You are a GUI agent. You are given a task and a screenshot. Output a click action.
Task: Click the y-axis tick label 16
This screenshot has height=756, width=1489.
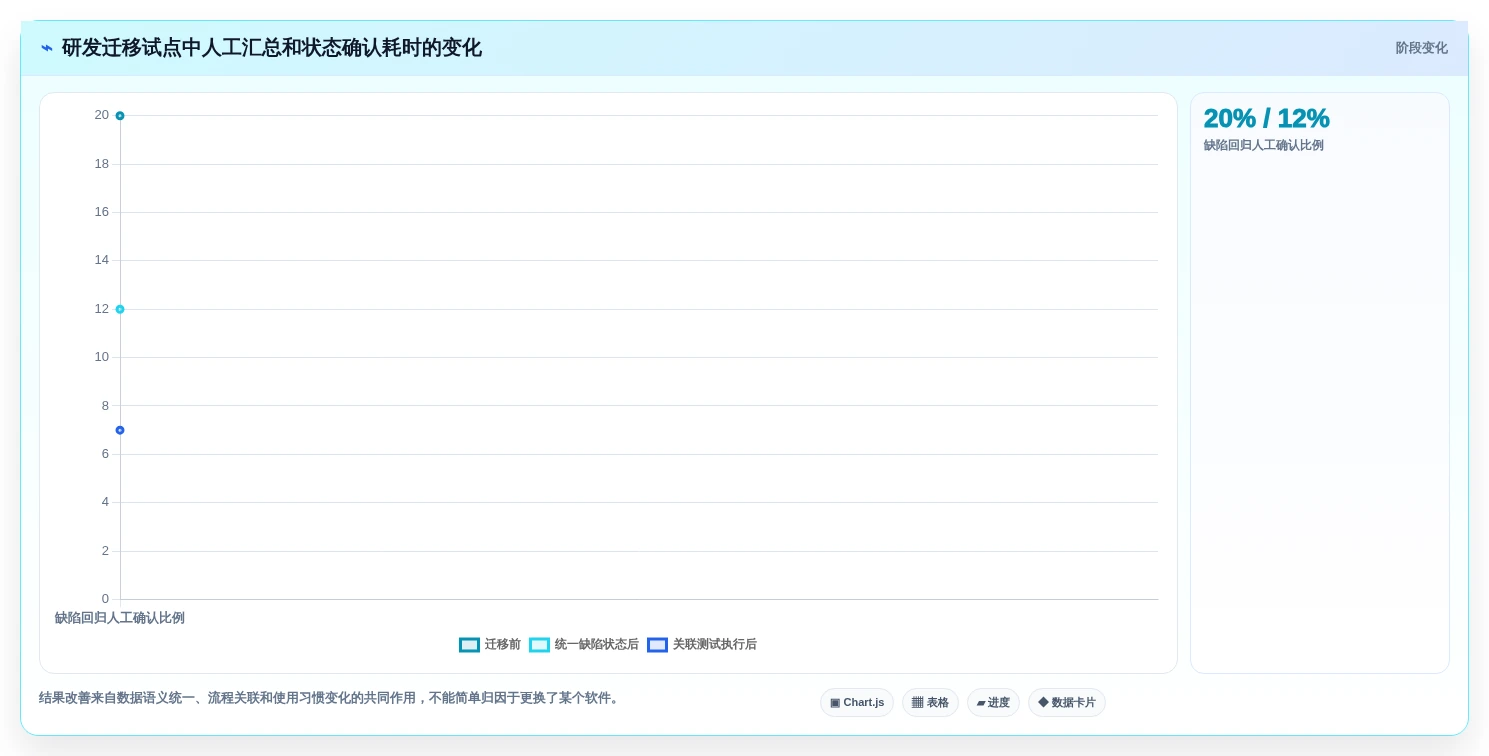pos(102,212)
